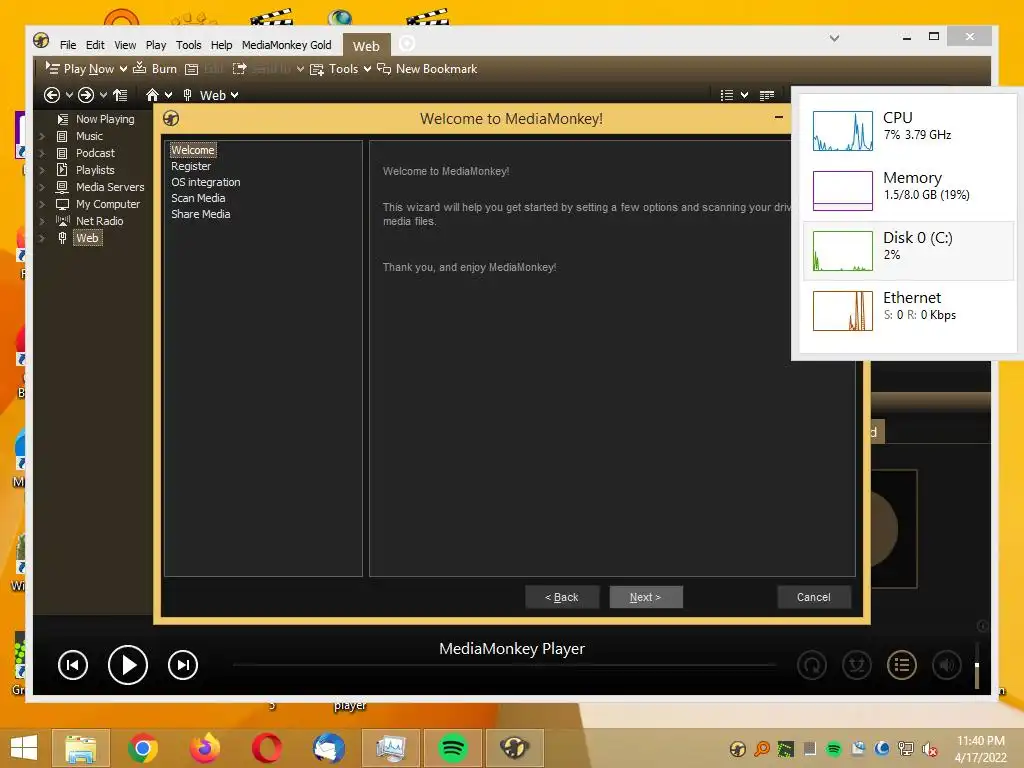Mute the player with speaker button
The width and height of the screenshot is (1024, 768).
tap(947, 665)
